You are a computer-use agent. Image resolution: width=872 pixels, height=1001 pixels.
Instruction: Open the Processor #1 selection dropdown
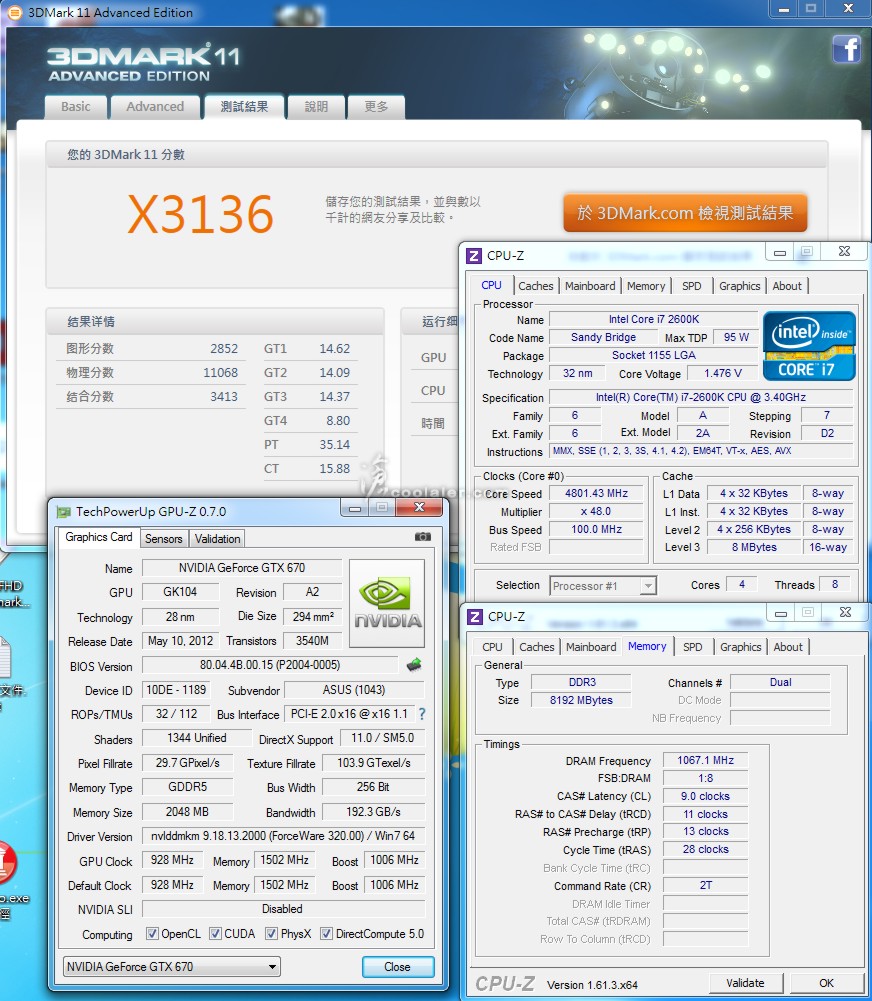pos(603,585)
